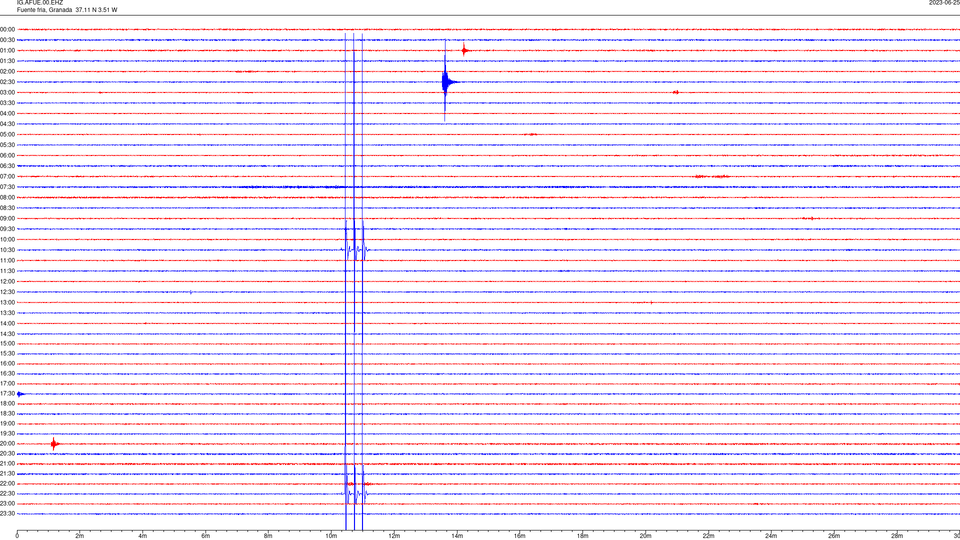Select the 15:00 trace time label
Screen dimensions: 960x540
tap(7, 344)
